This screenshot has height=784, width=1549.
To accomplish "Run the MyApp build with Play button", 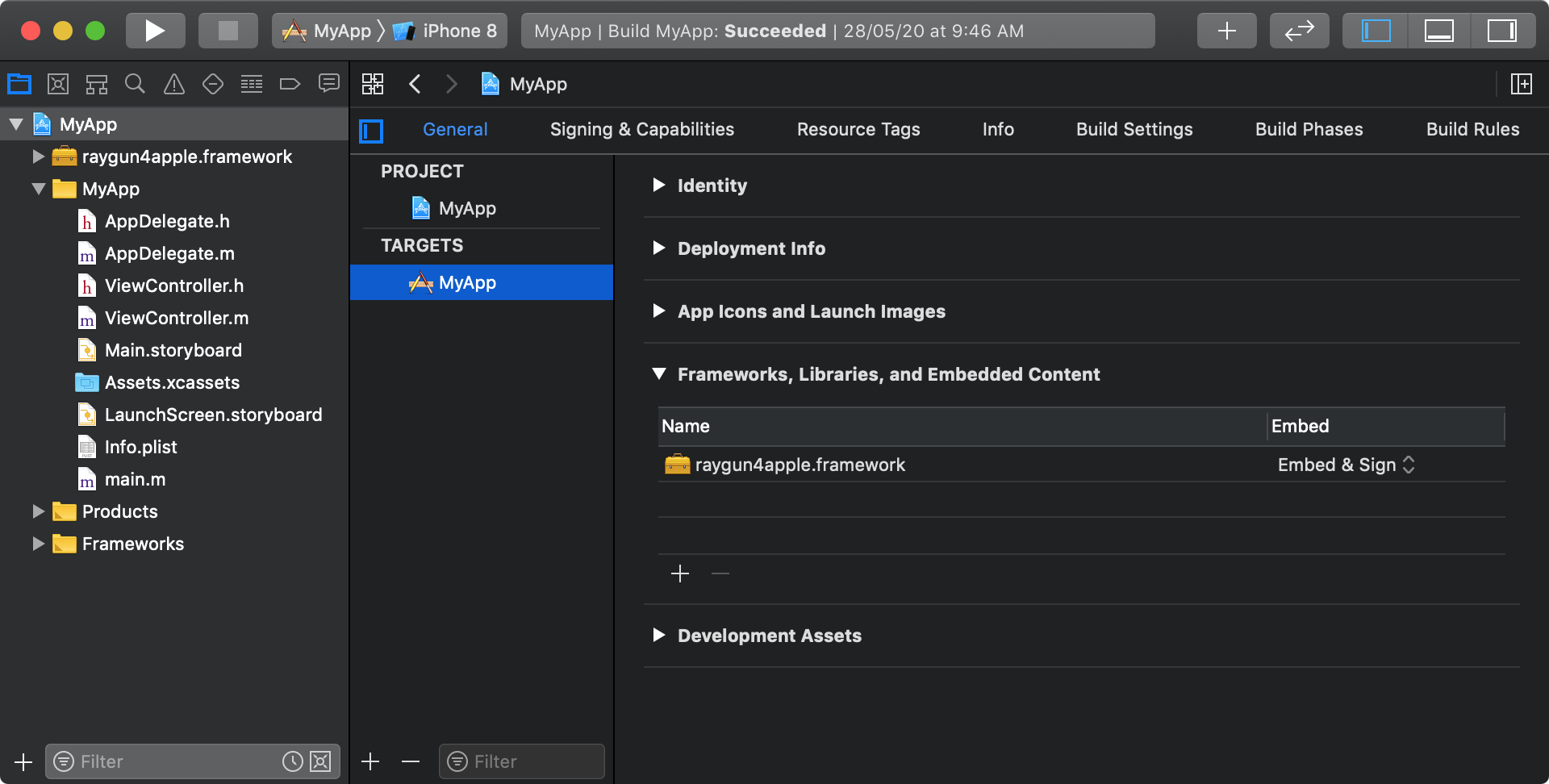I will tap(155, 31).
